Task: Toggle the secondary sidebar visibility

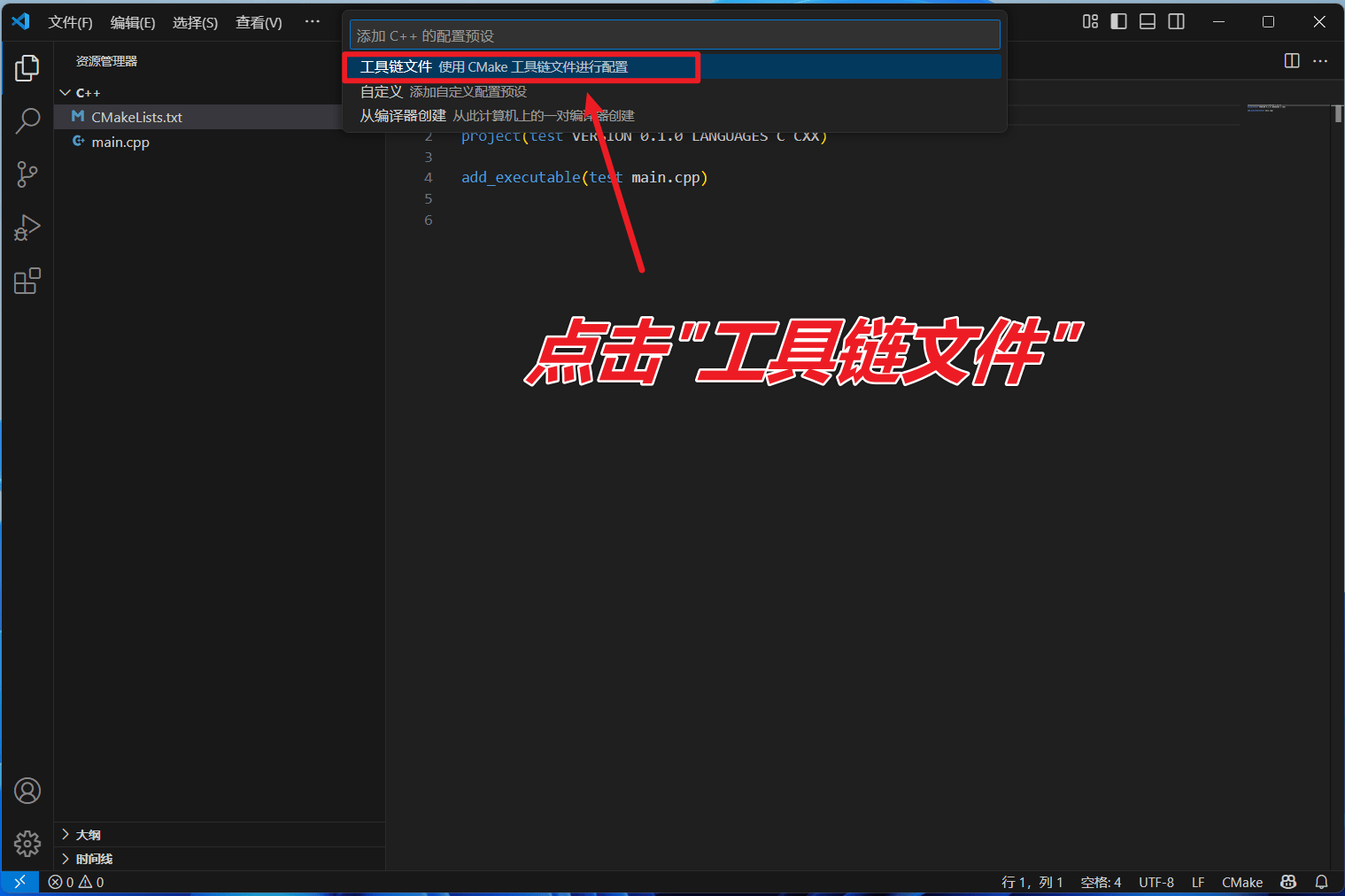Action: (1177, 22)
